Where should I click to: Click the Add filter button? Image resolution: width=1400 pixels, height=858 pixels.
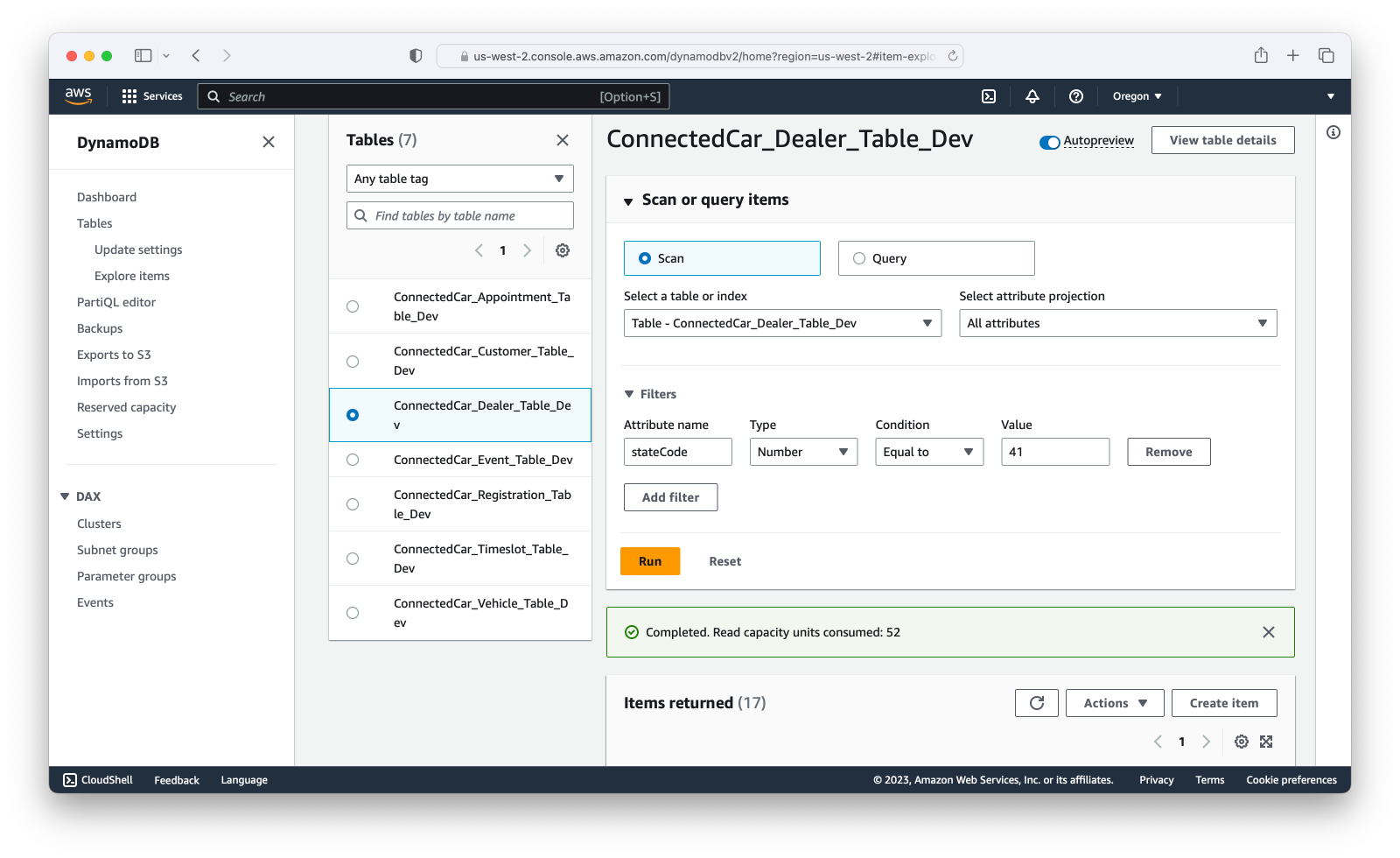point(671,497)
